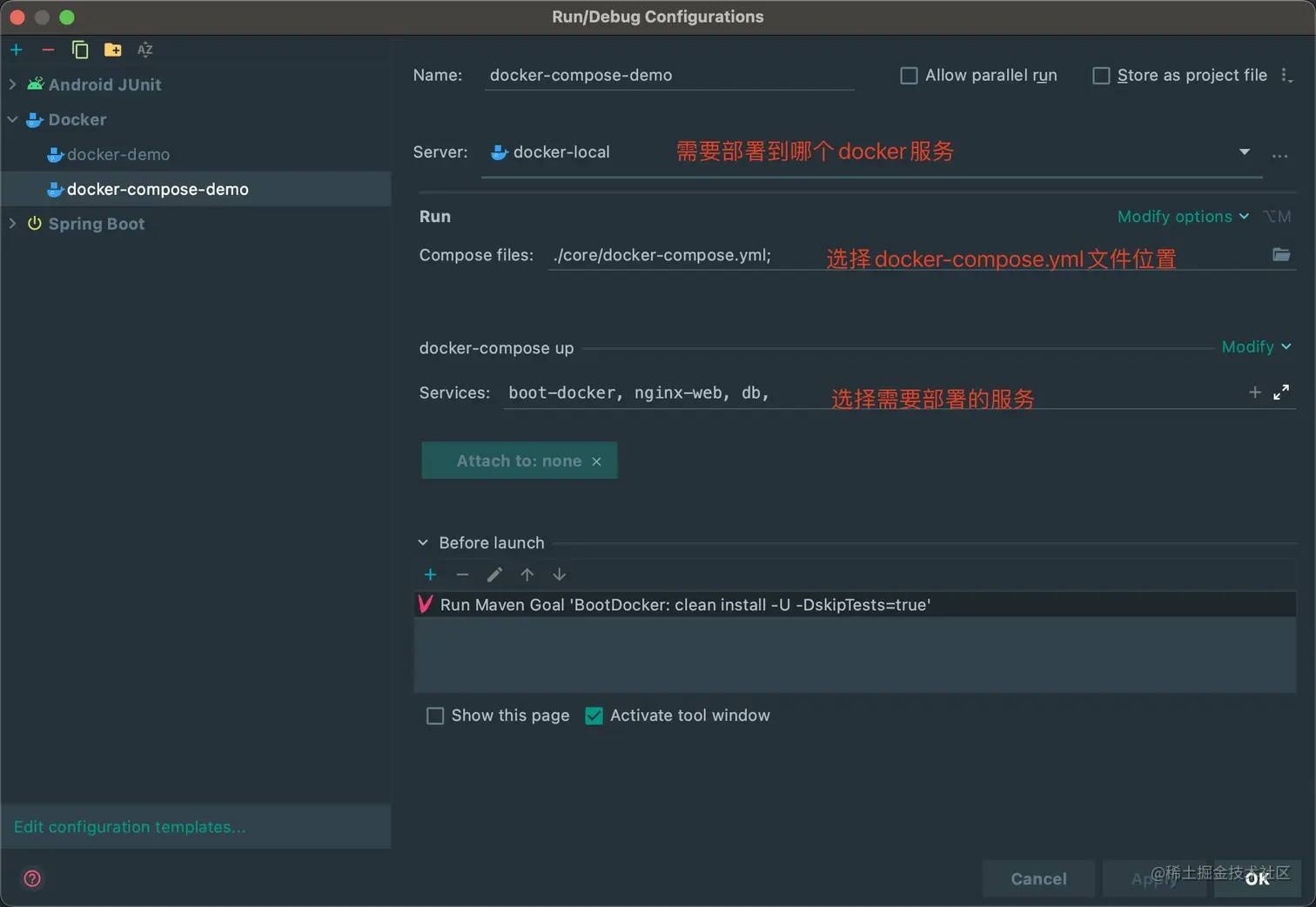Remove the selected Before launch task

462,574
